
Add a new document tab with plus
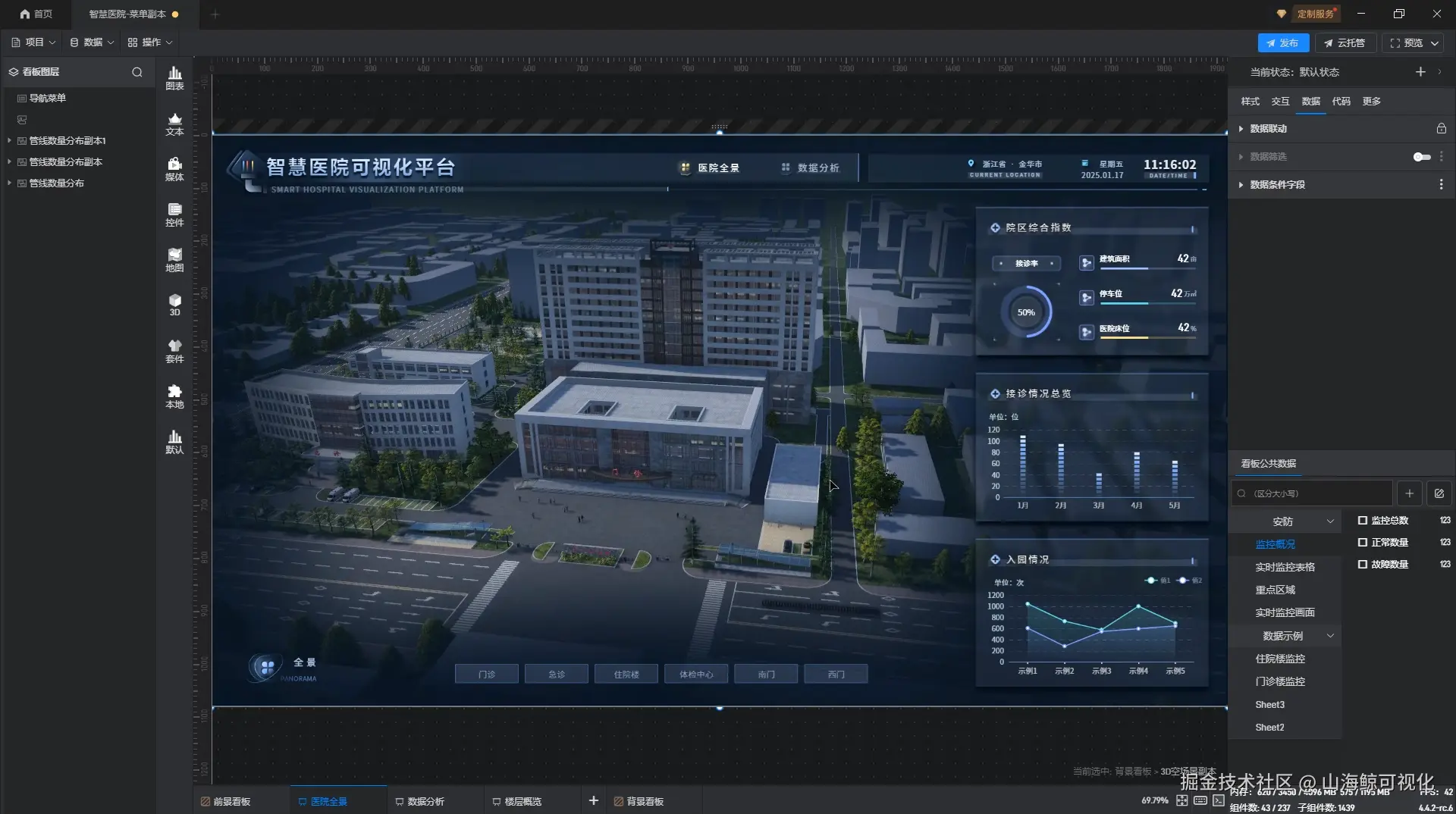215,14
